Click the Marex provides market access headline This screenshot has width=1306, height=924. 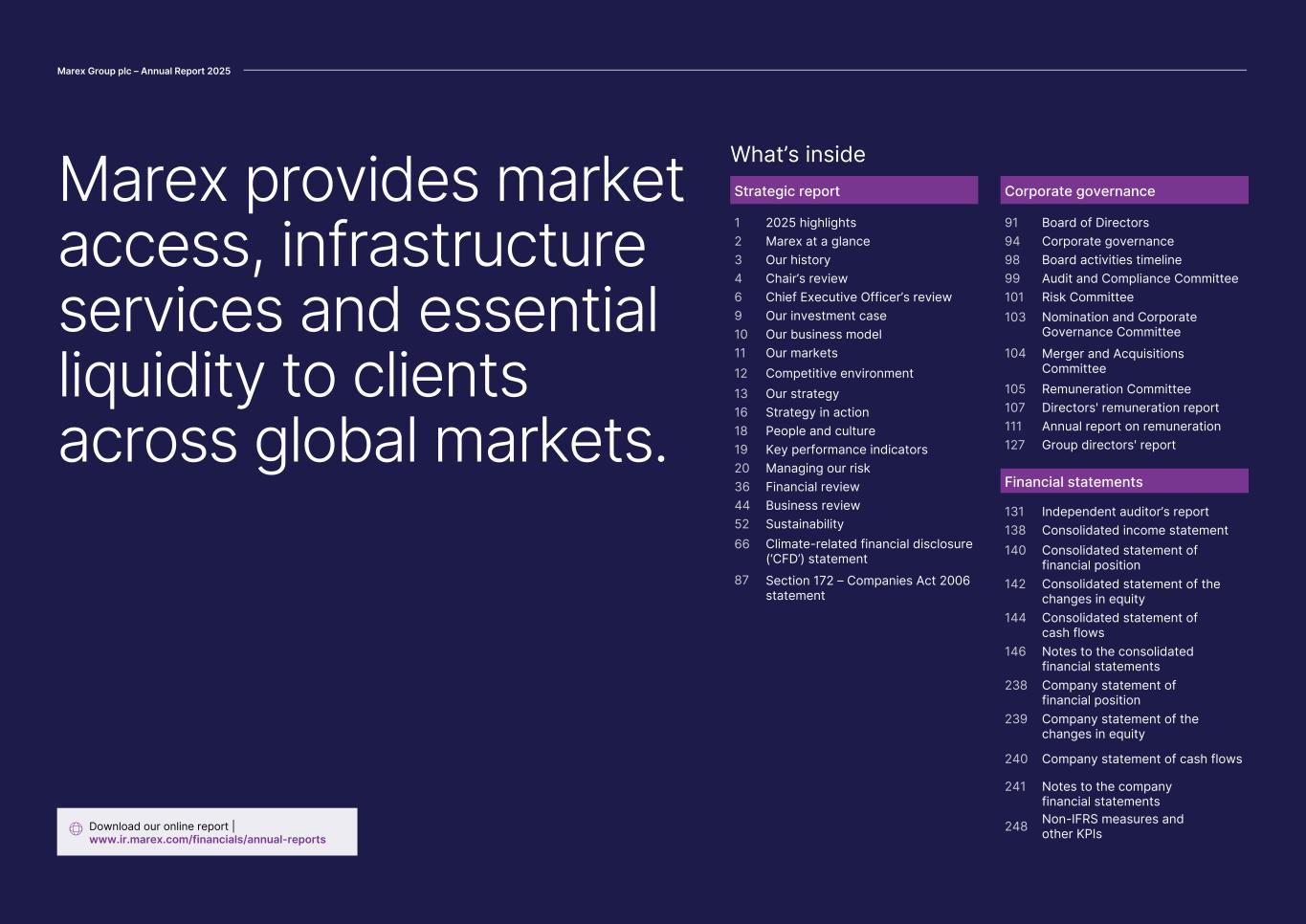[x=371, y=310]
